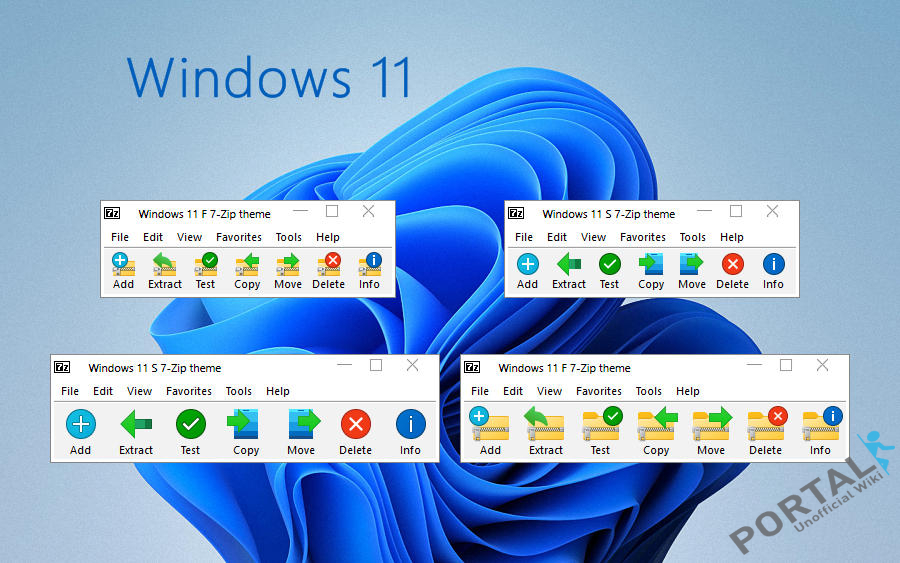The width and height of the screenshot is (900, 563).
Task: Click Move in small-icon F theme window
Action: pyautogui.click(x=288, y=271)
